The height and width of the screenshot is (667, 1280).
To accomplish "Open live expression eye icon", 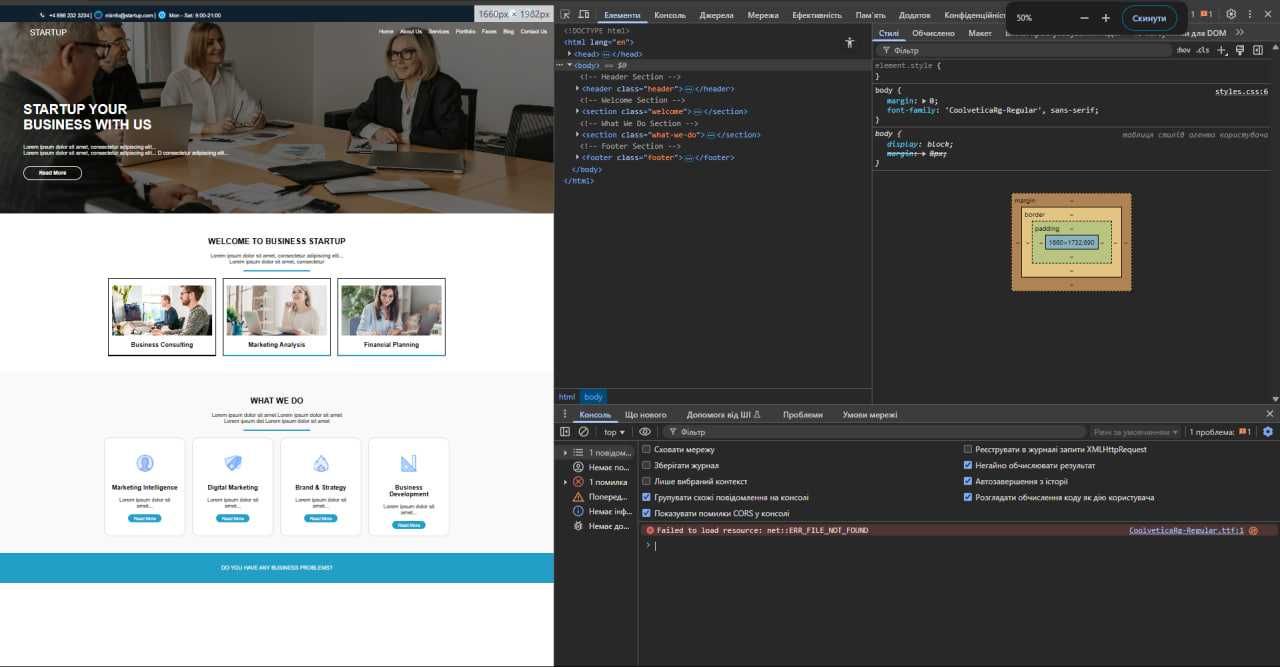I will [x=645, y=432].
